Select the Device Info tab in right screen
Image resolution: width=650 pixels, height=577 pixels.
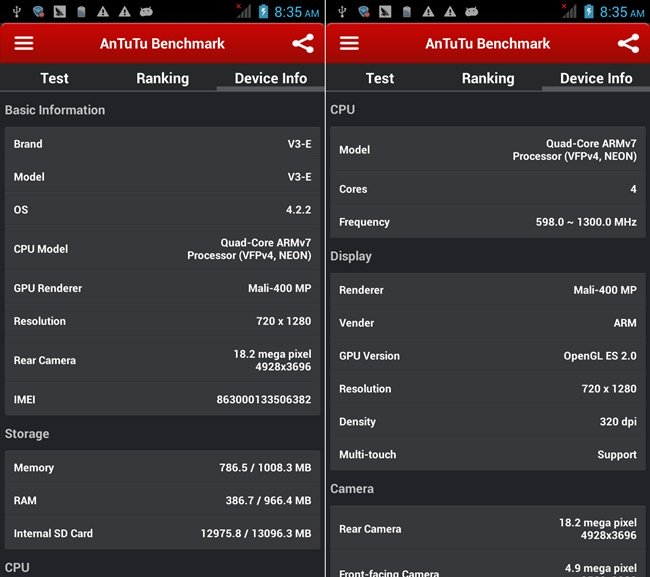(x=596, y=78)
